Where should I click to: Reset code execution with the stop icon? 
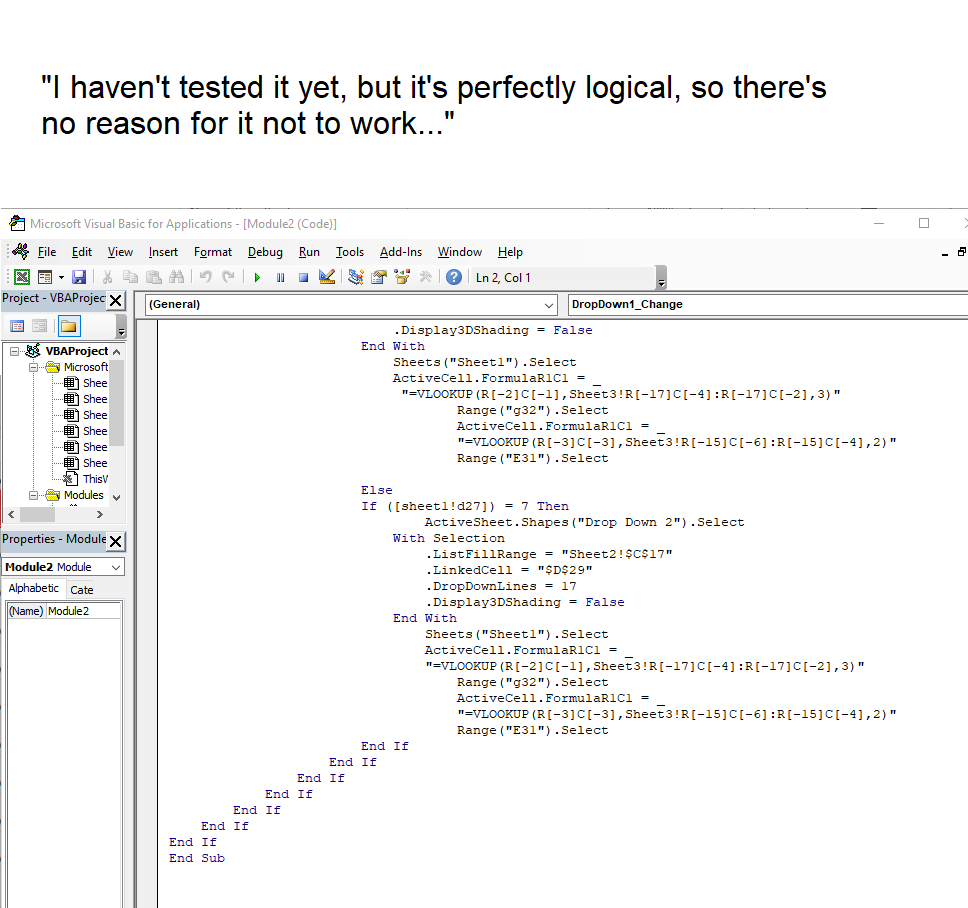[x=303, y=277]
